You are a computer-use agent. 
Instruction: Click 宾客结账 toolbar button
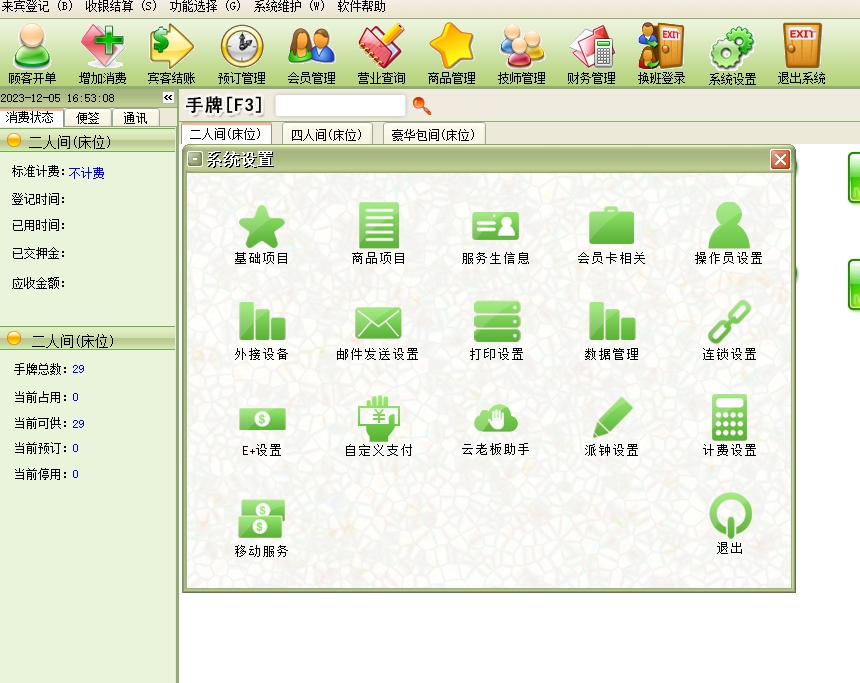(171, 54)
